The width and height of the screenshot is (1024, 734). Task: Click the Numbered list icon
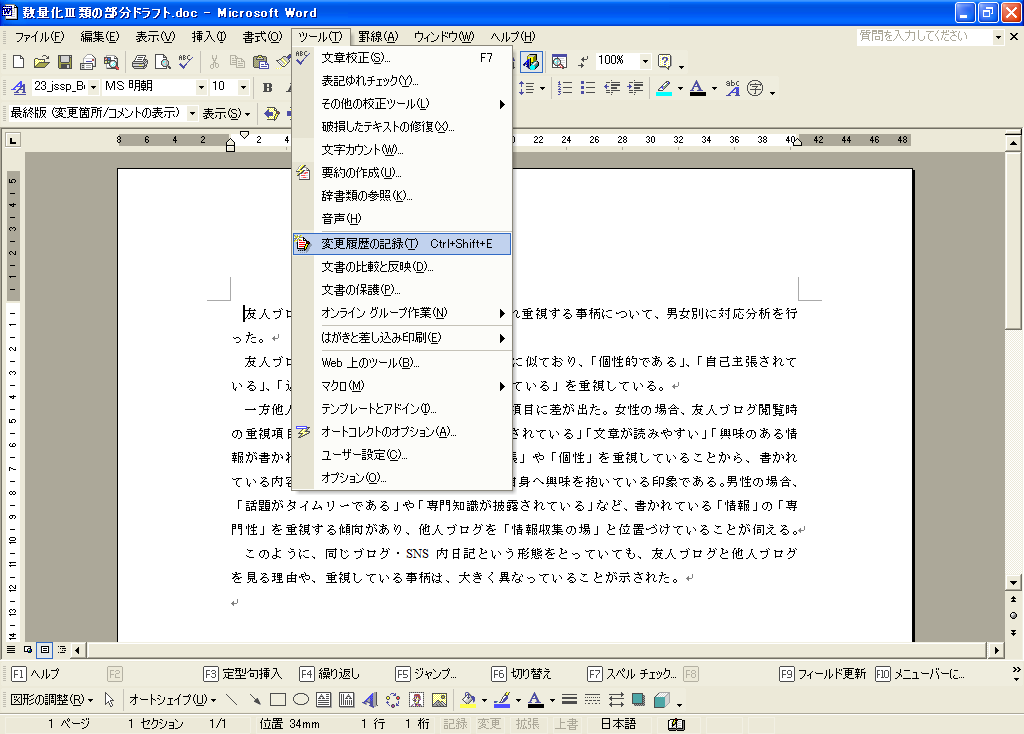[564, 88]
